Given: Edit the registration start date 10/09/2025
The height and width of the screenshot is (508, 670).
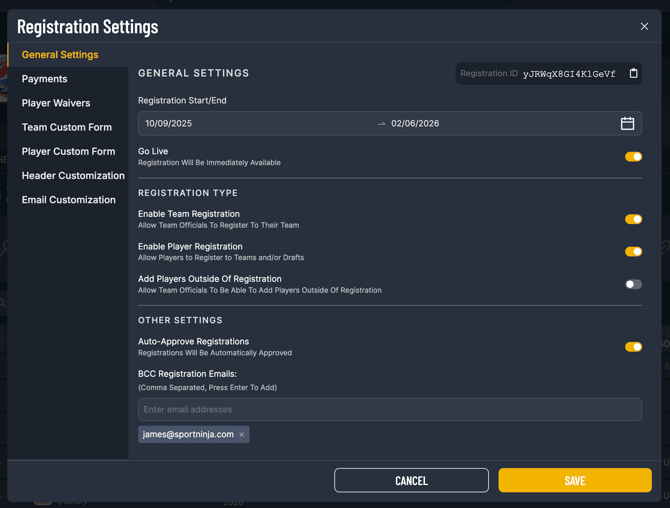Looking at the screenshot, I should click(169, 124).
